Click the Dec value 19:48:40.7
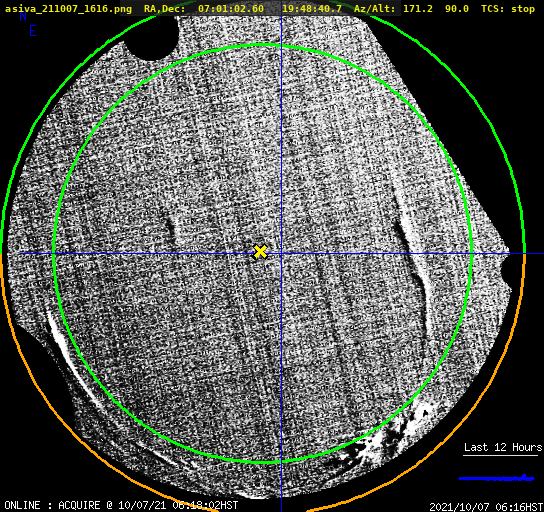The width and height of the screenshot is (544, 512). click(x=312, y=9)
